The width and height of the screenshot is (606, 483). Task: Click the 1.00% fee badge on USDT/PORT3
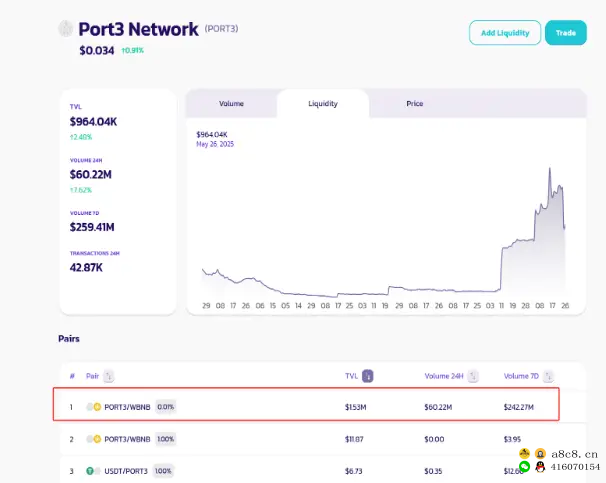(162, 470)
